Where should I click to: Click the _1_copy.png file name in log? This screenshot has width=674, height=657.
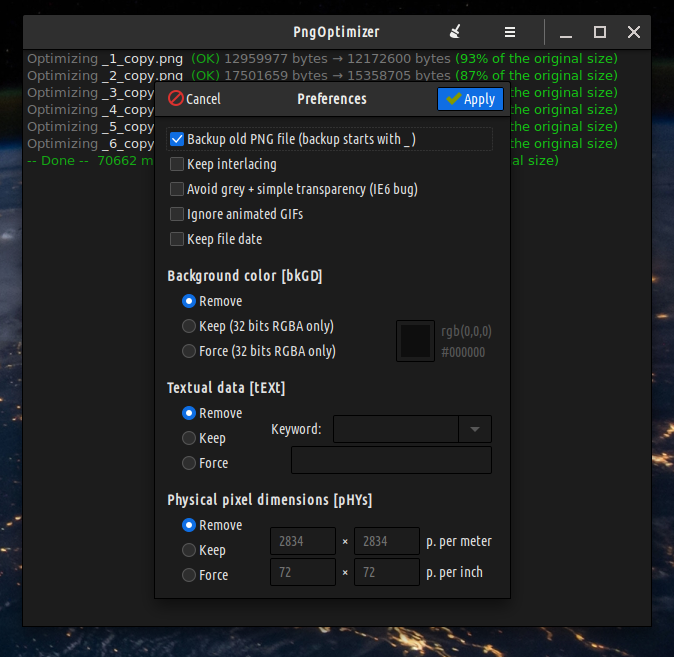142,59
